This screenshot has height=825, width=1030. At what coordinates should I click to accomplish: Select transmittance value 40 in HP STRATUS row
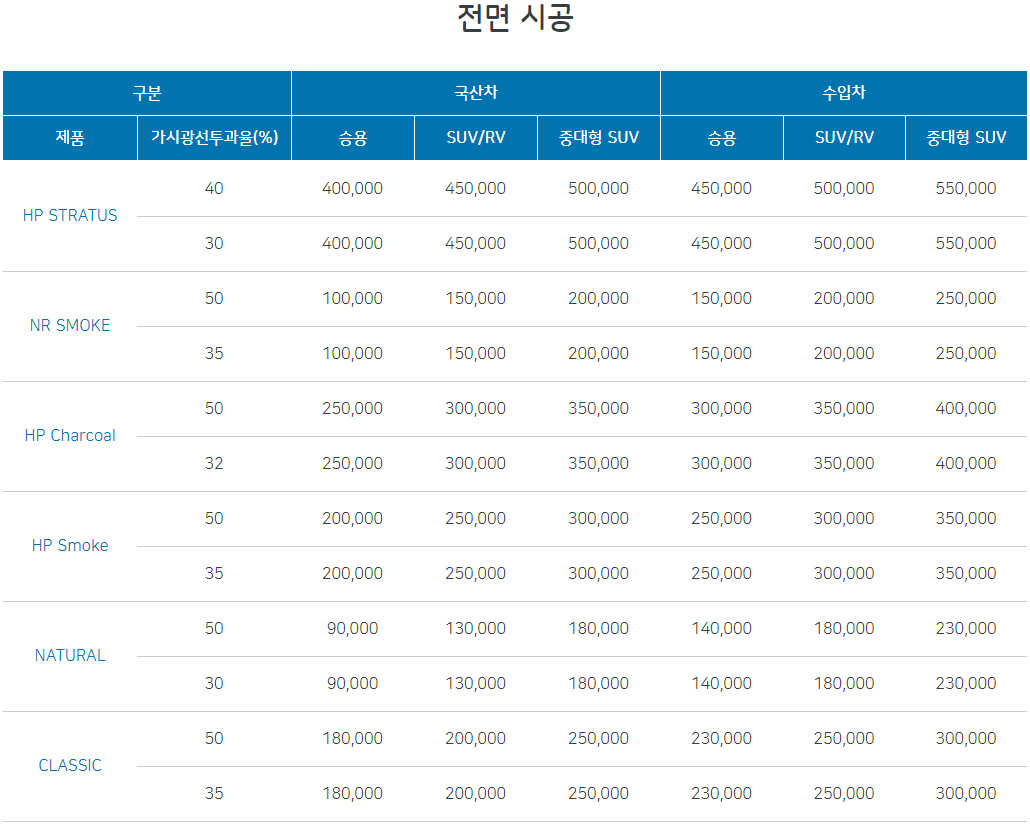tap(214, 189)
